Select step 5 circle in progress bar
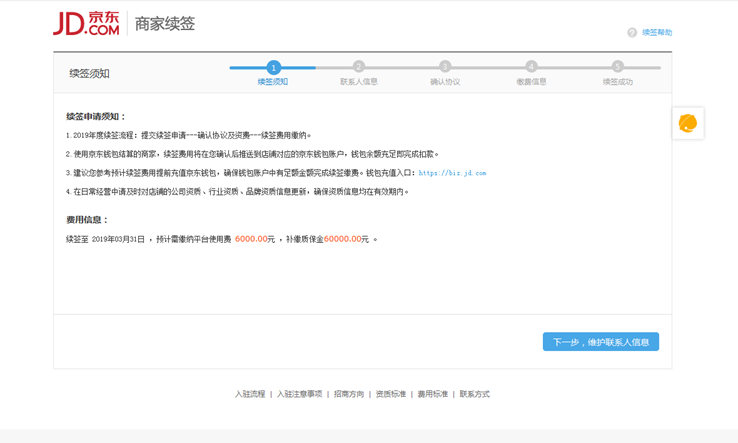Image resolution: width=738 pixels, height=443 pixels. (618, 67)
